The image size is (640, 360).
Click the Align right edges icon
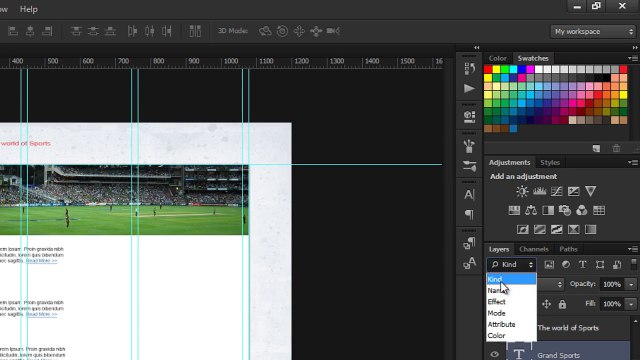tap(47, 31)
